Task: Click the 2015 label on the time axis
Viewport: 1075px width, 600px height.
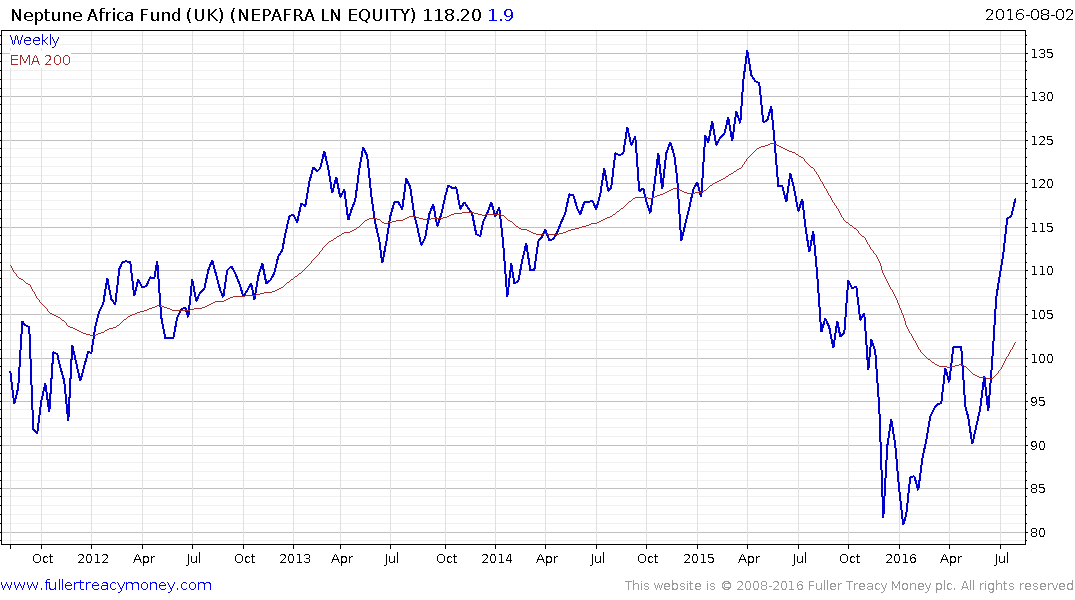Action: (x=699, y=558)
